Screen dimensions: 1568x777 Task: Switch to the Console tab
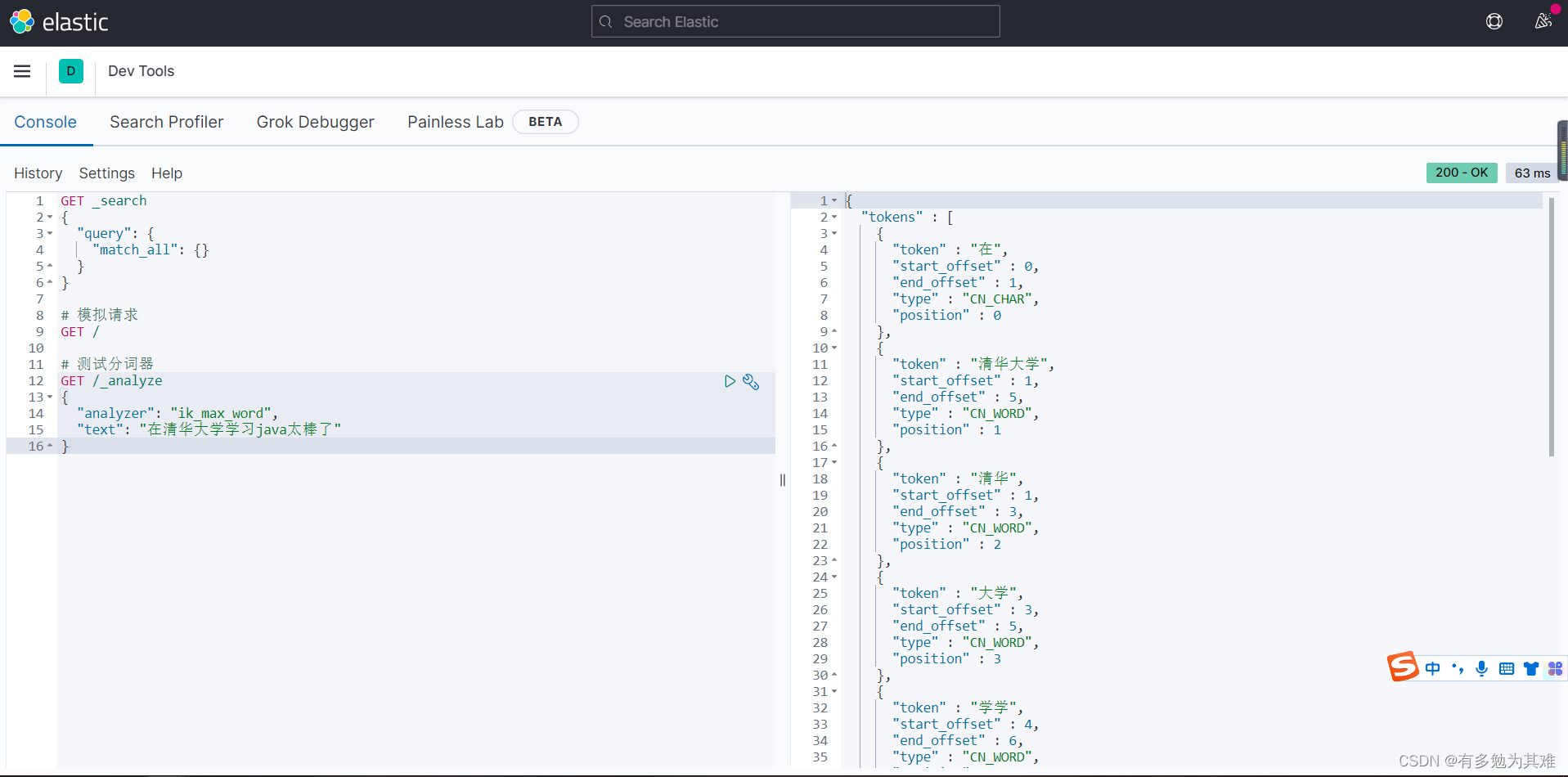click(45, 122)
